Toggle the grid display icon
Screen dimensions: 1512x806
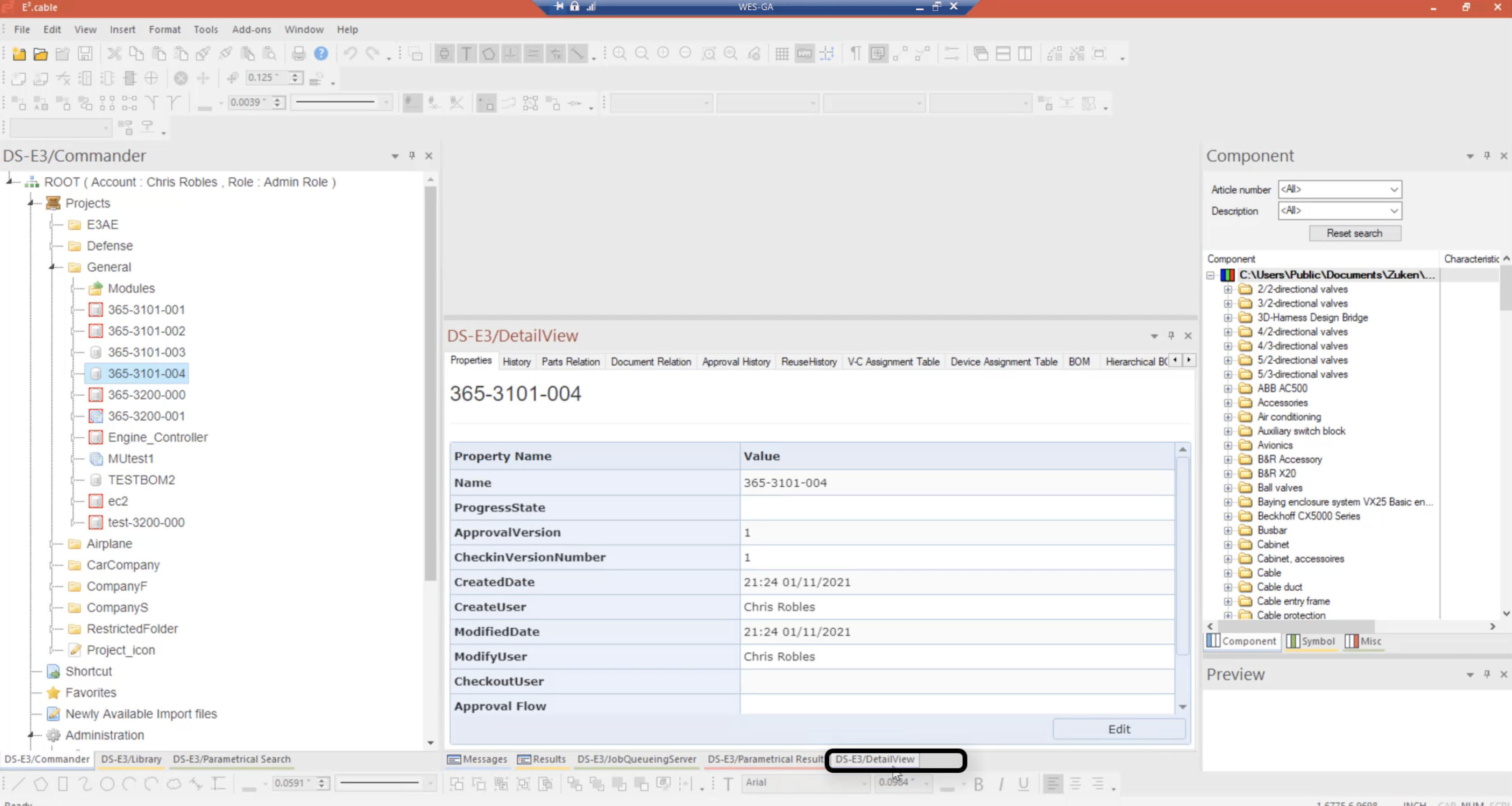coord(782,54)
